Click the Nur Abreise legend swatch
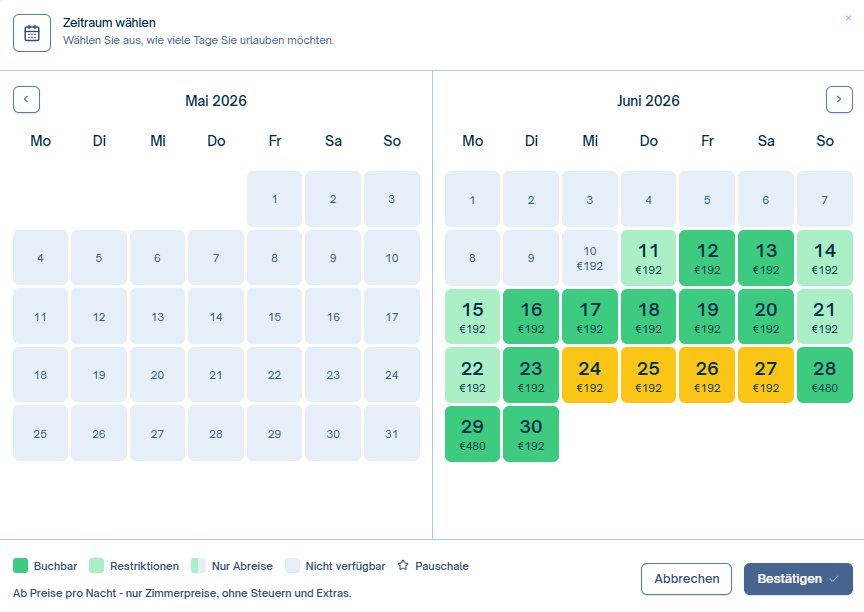The image size is (864, 612). coord(198,566)
